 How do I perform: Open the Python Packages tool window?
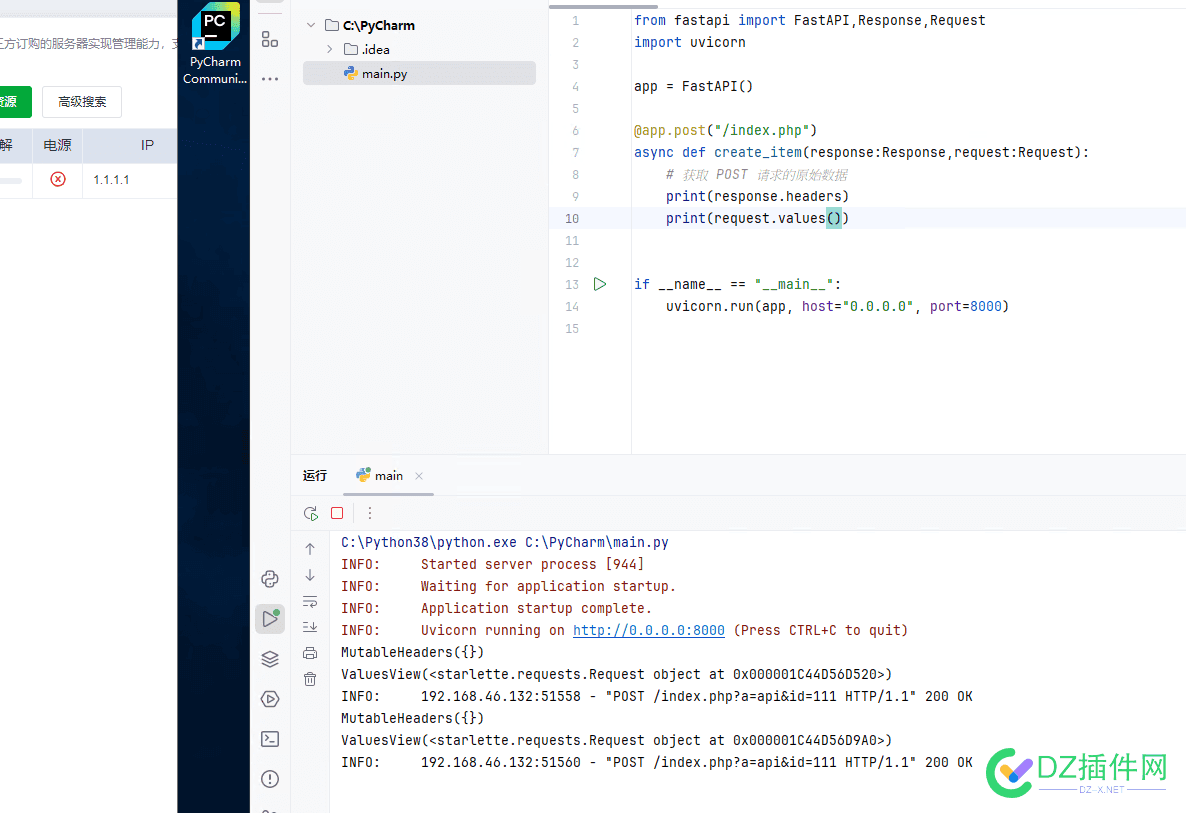(270, 659)
